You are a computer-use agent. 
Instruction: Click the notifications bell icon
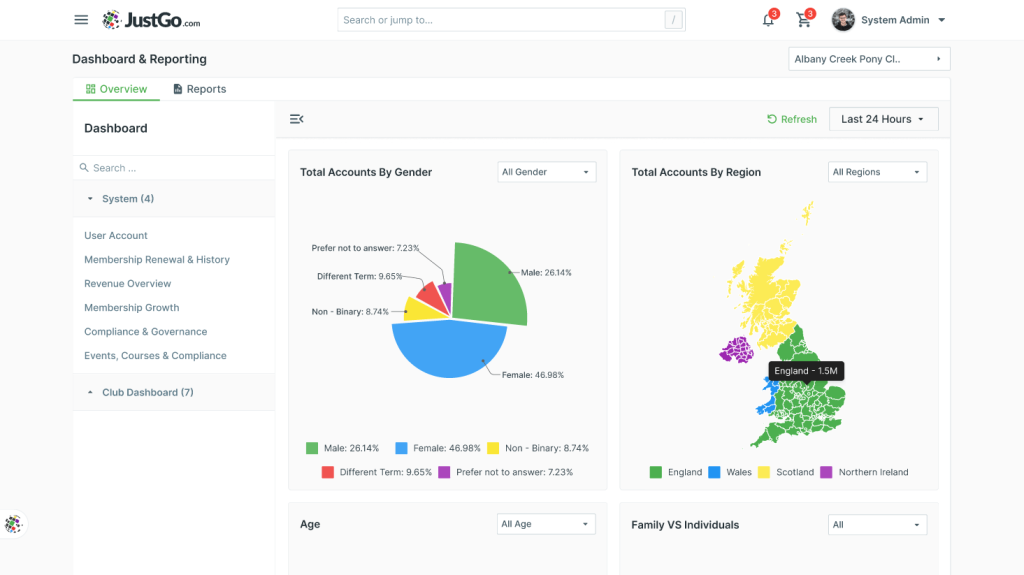(x=769, y=20)
